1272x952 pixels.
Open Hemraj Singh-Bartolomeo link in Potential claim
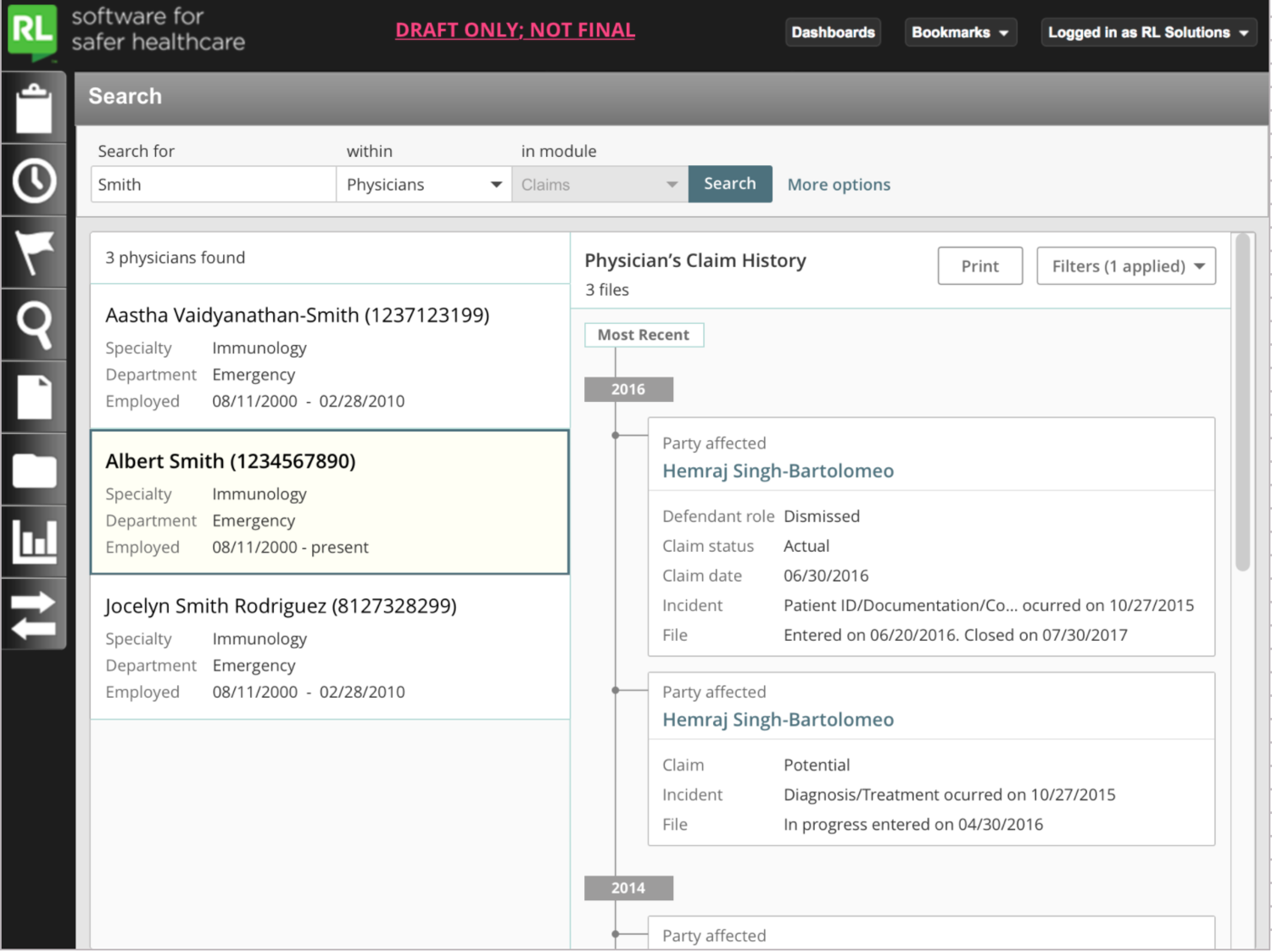778,720
